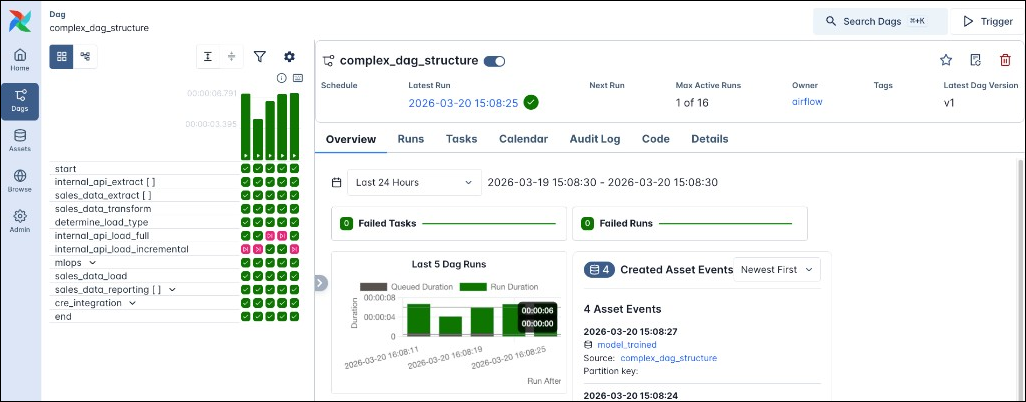Open the airflow owner link
The height and width of the screenshot is (402, 1026).
pos(807,101)
